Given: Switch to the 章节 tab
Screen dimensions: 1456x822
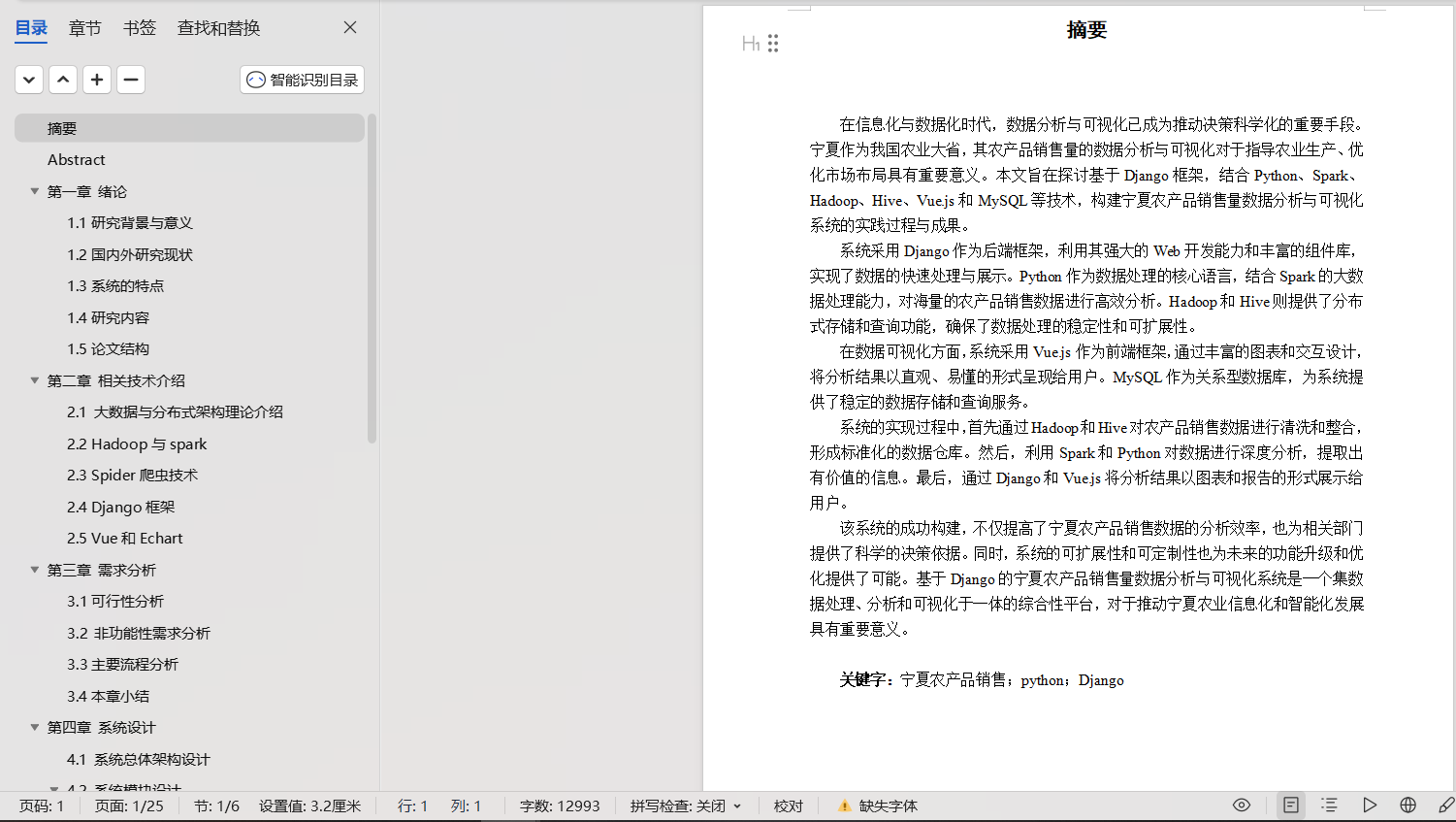Looking at the screenshot, I should click(85, 27).
